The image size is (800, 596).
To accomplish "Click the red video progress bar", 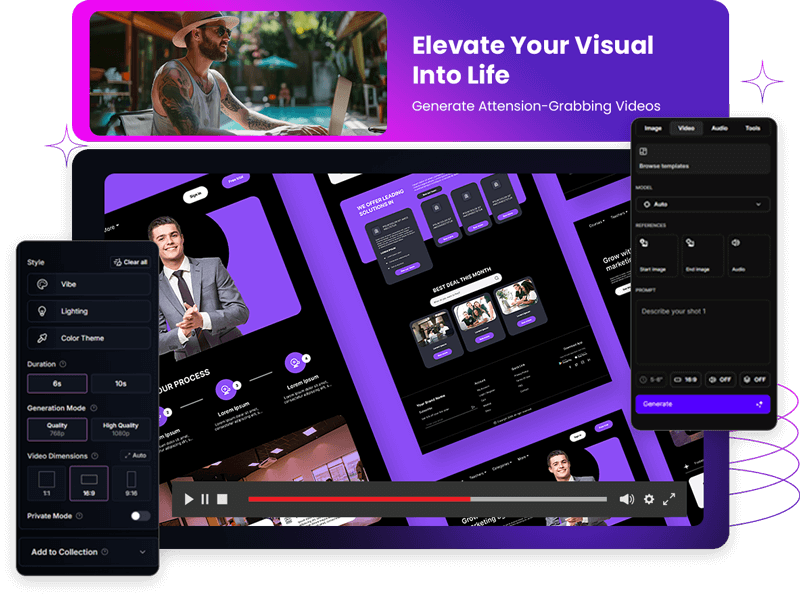I will (358, 499).
